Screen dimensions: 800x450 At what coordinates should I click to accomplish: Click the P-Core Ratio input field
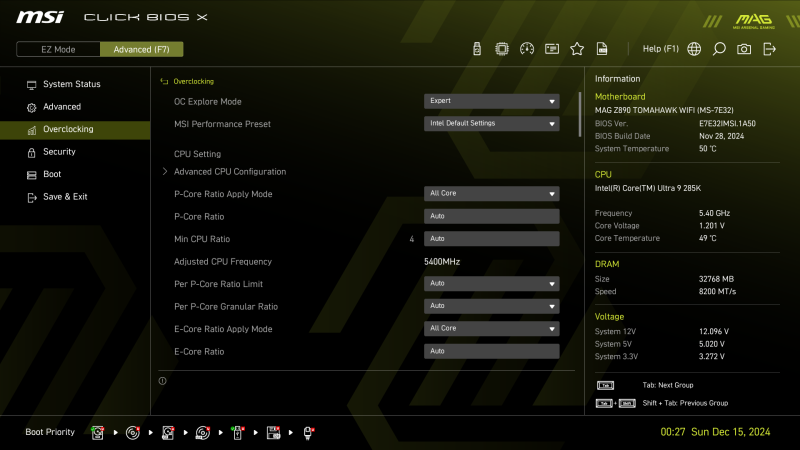(491, 217)
